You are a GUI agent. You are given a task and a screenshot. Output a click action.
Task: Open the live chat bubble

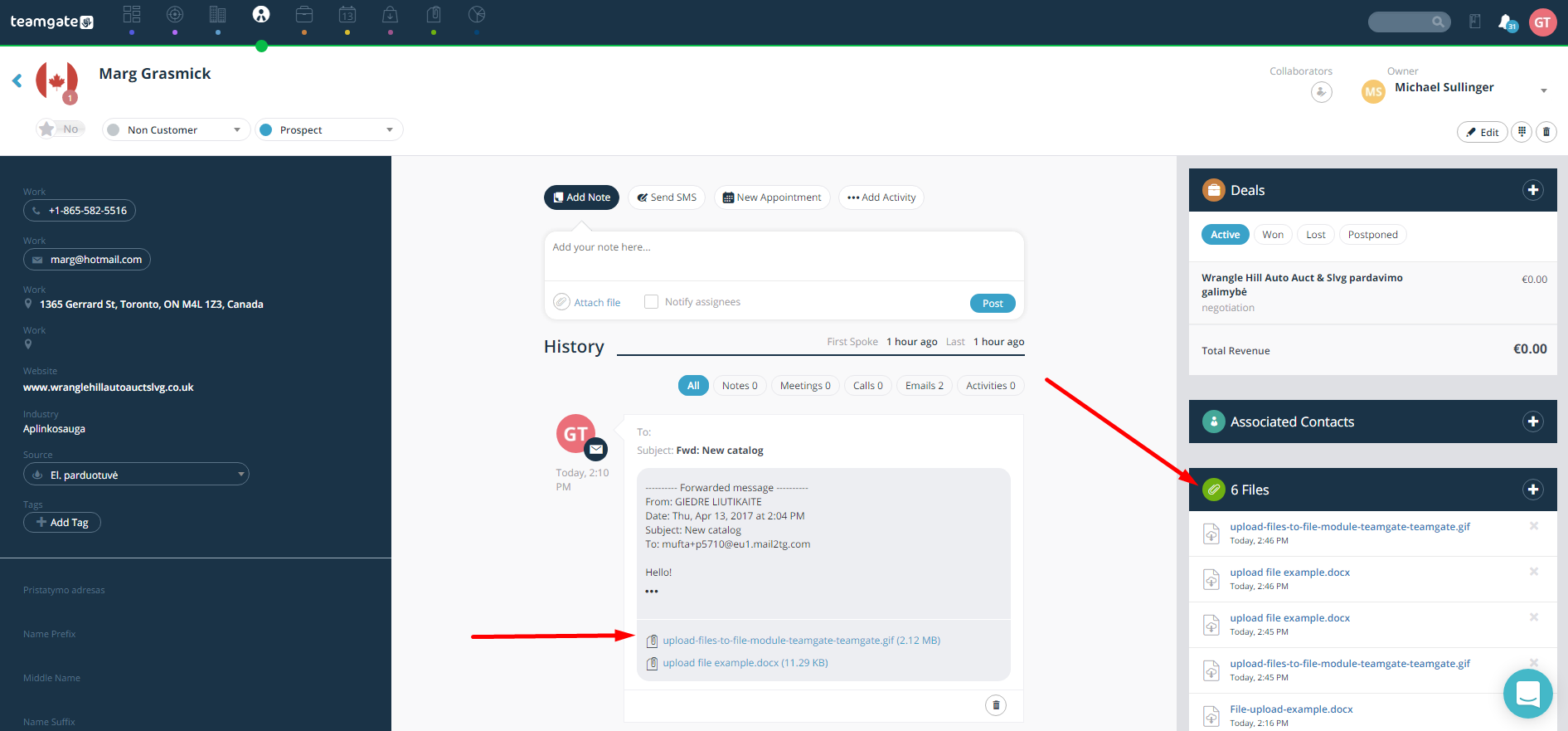point(1527,694)
